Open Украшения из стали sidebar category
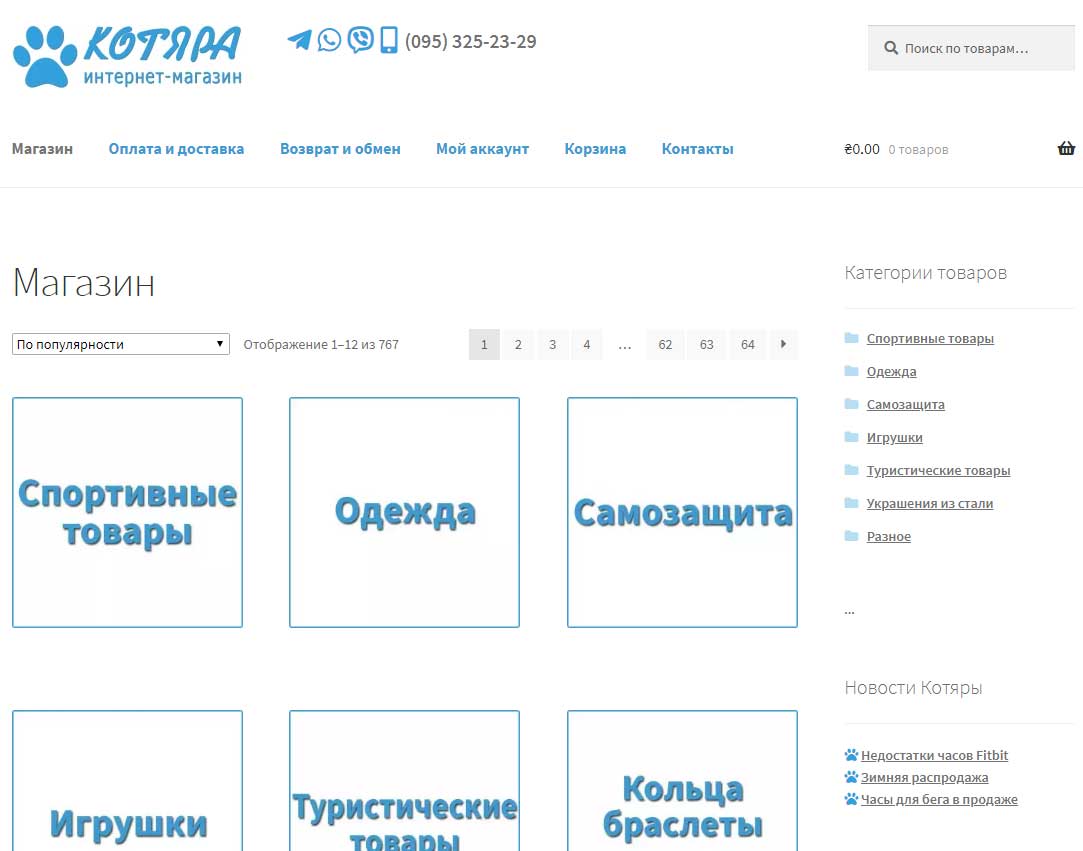Image resolution: width=1083 pixels, height=851 pixels. click(x=930, y=504)
